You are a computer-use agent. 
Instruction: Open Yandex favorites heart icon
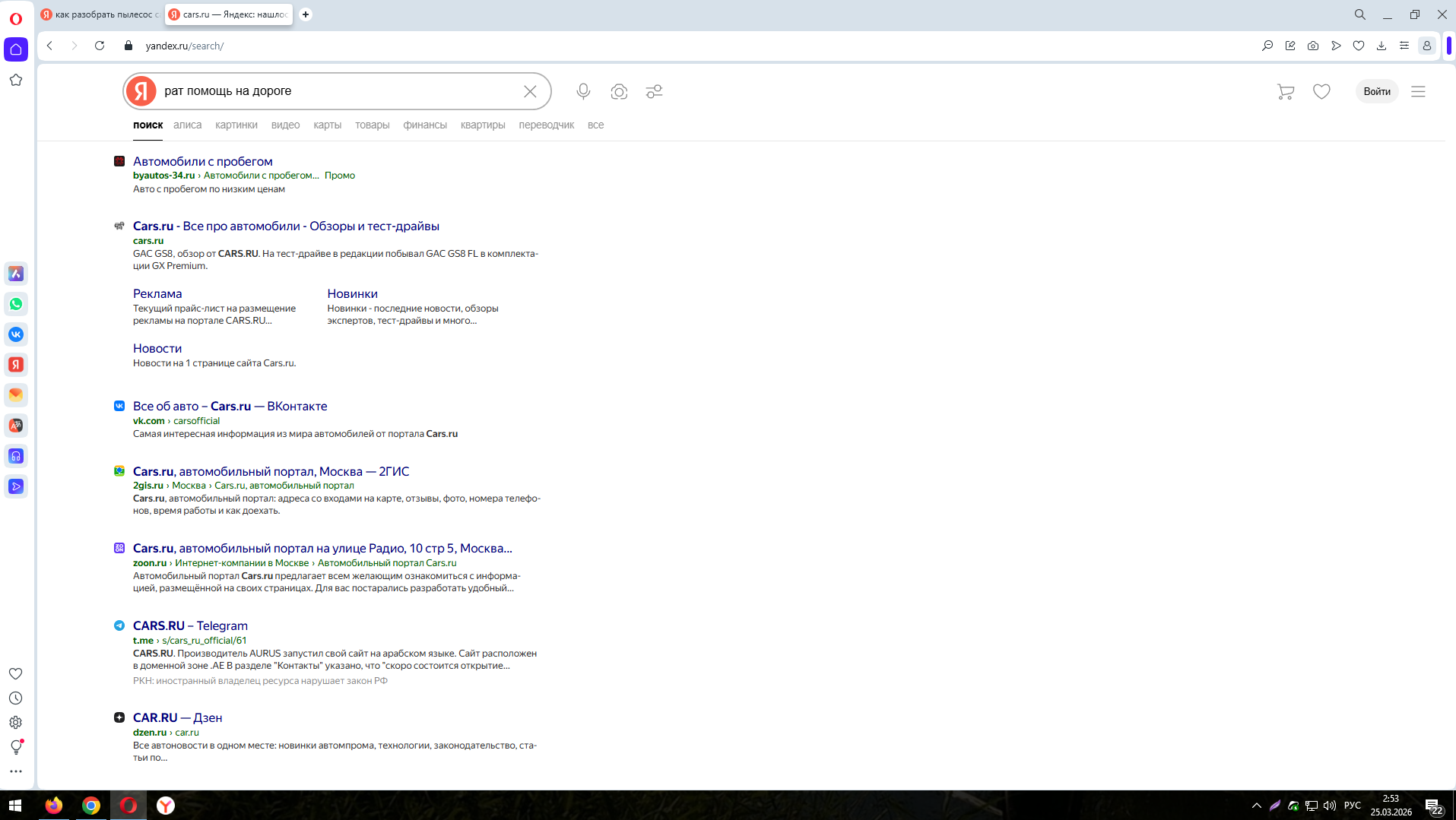click(1321, 91)
